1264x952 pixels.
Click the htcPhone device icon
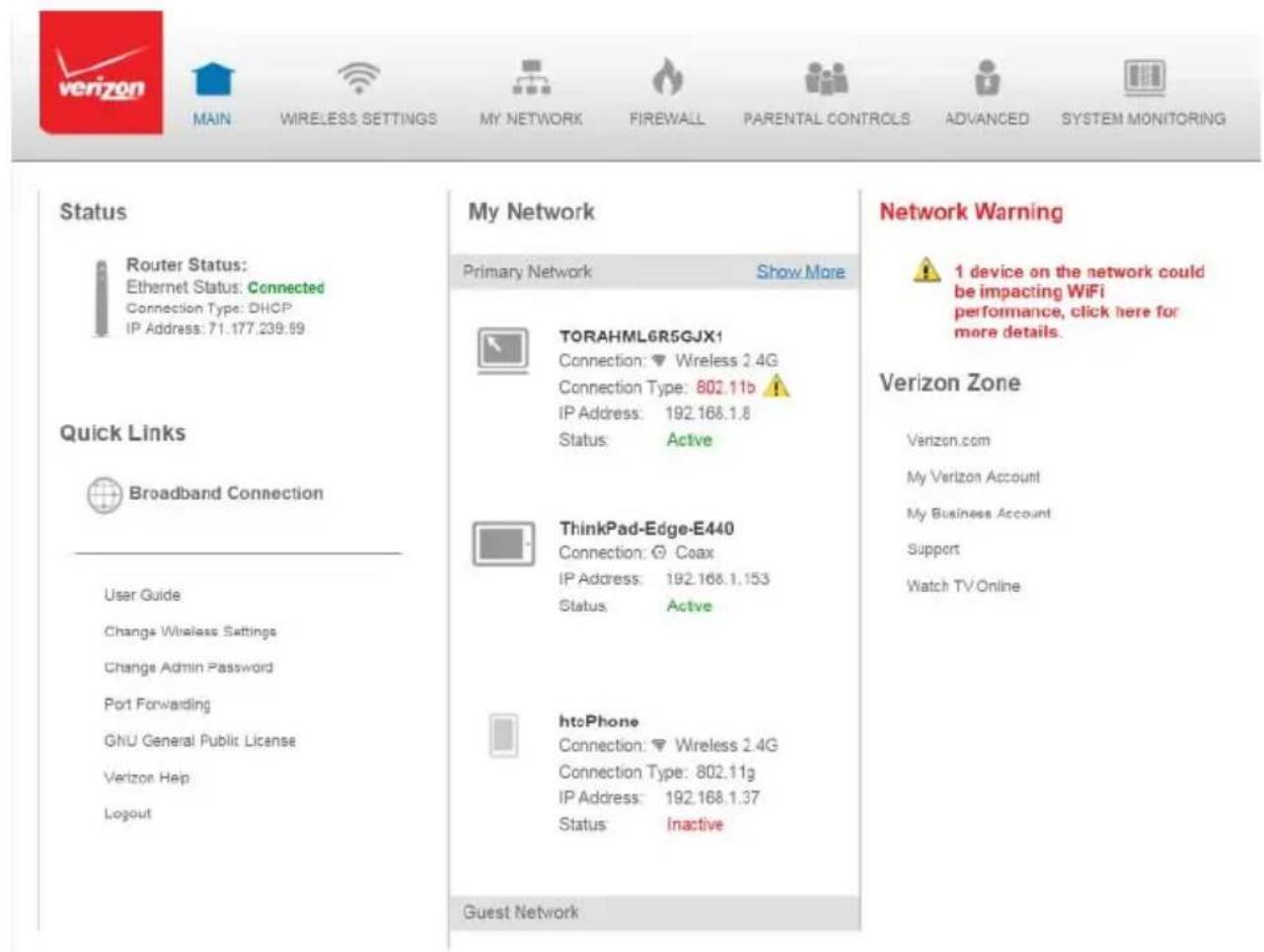(x=503, y=735)
